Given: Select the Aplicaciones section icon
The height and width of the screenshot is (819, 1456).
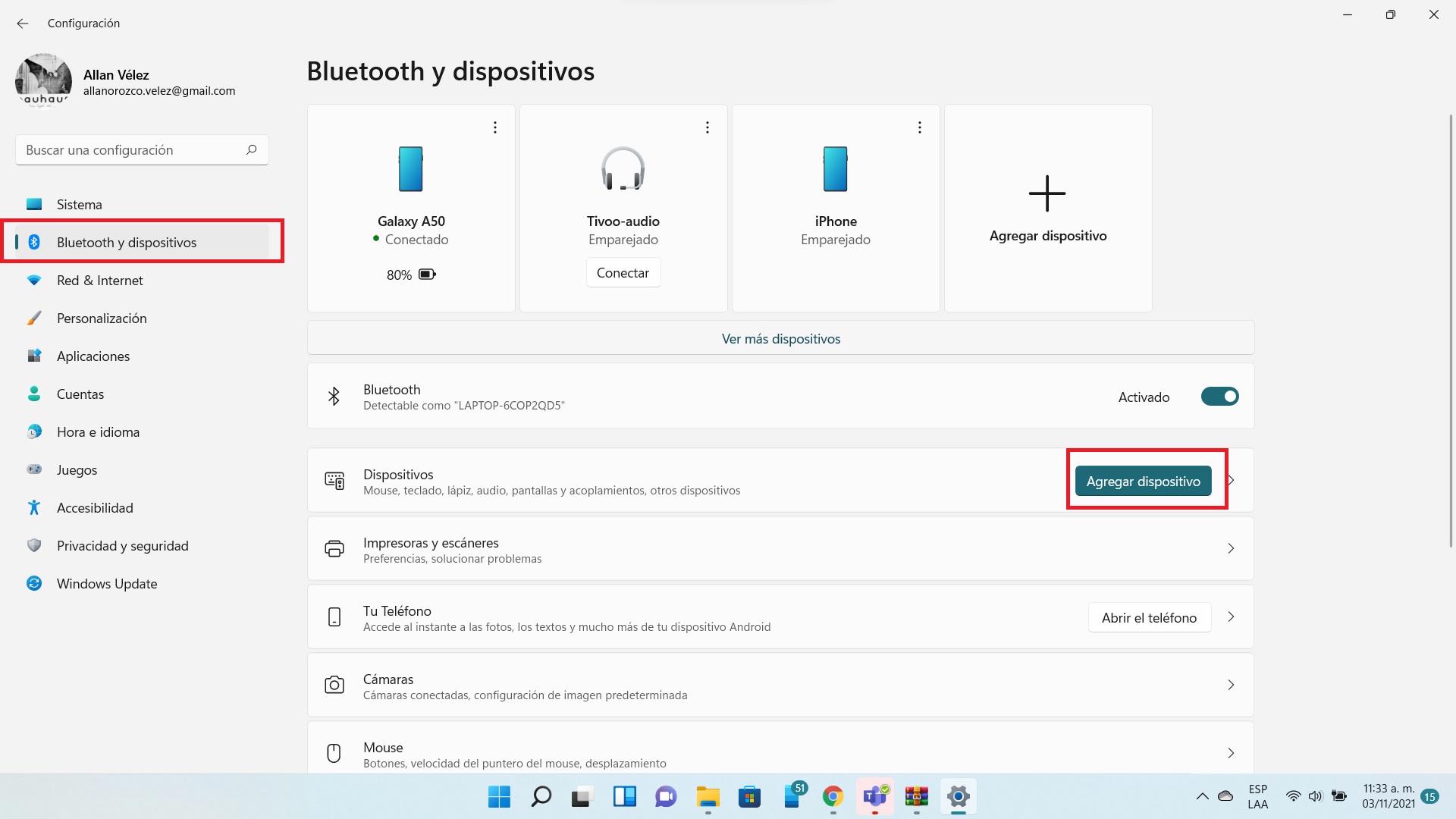Looking at the screenshot, I should [33, 356].
